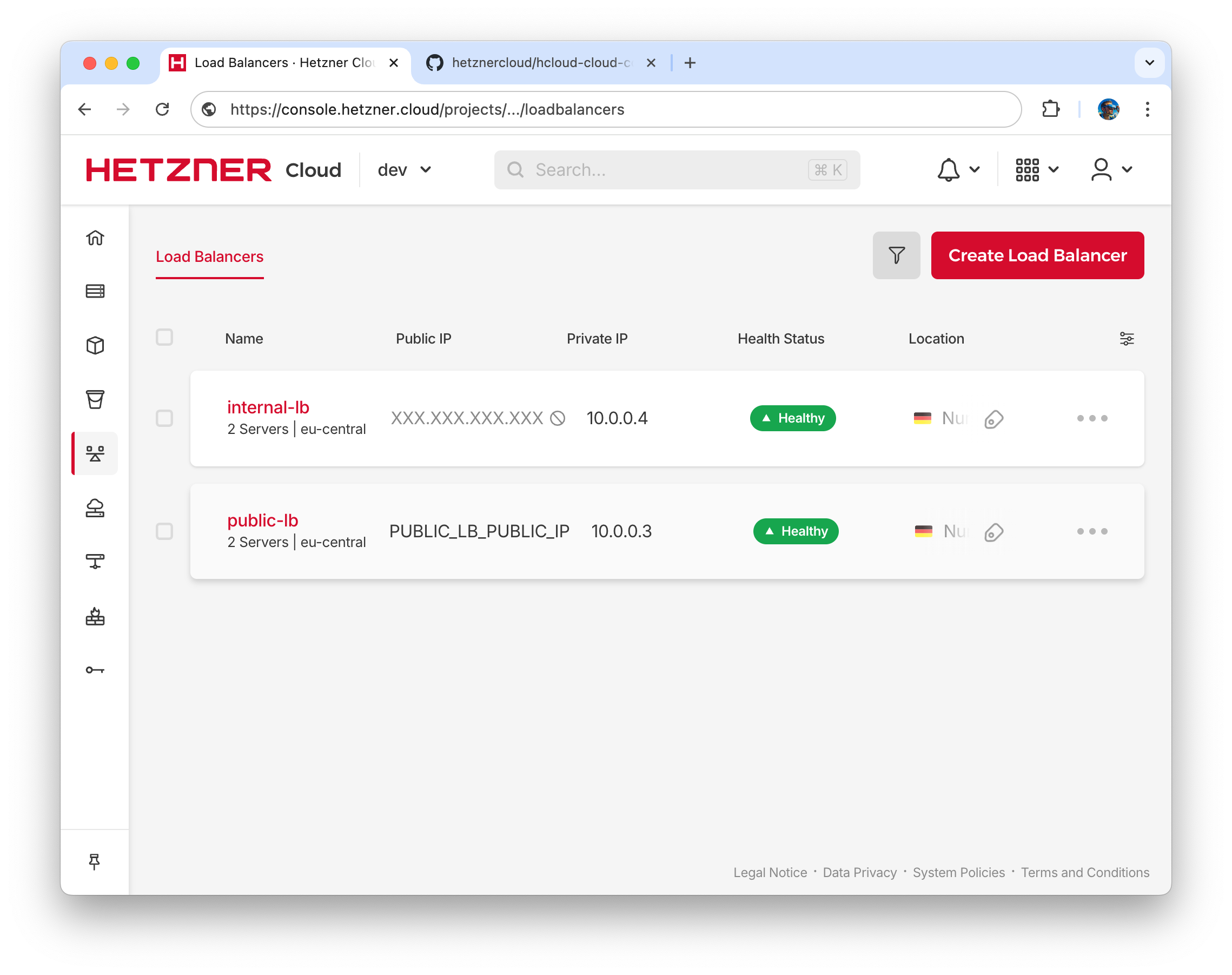Image resolution: width=1232 pixels, height=975 pixels.
Task: Click the pin icon at sidebar bottom
Action: tap(95, 861)
